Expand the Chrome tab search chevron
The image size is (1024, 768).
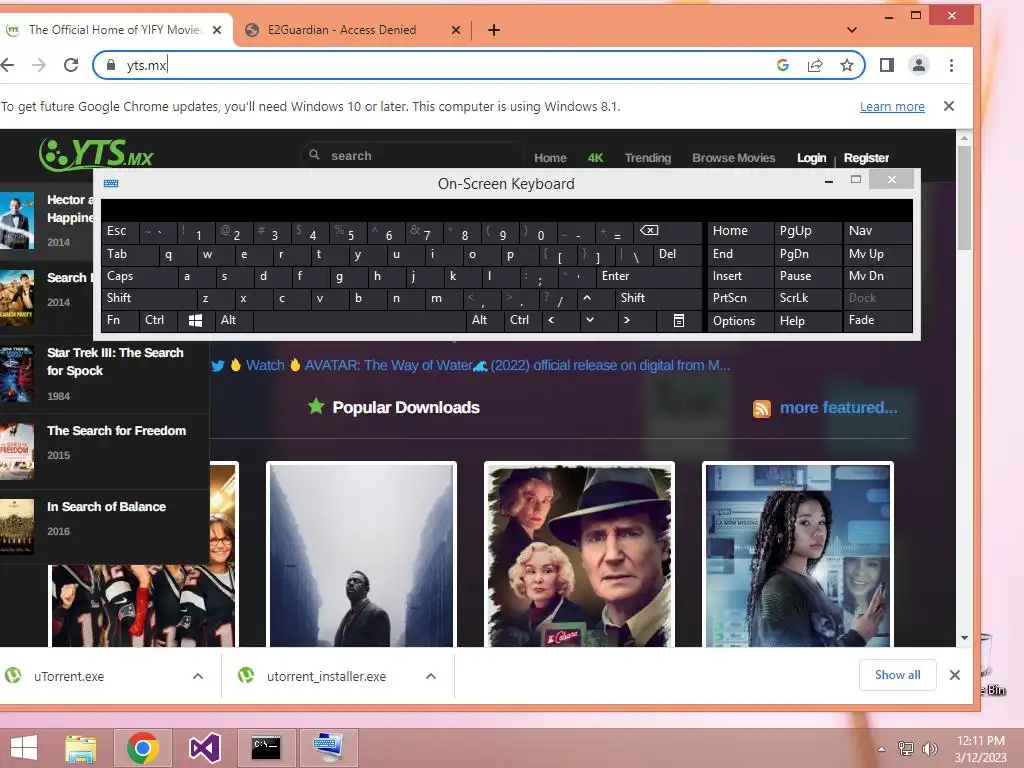coord(852,30)
